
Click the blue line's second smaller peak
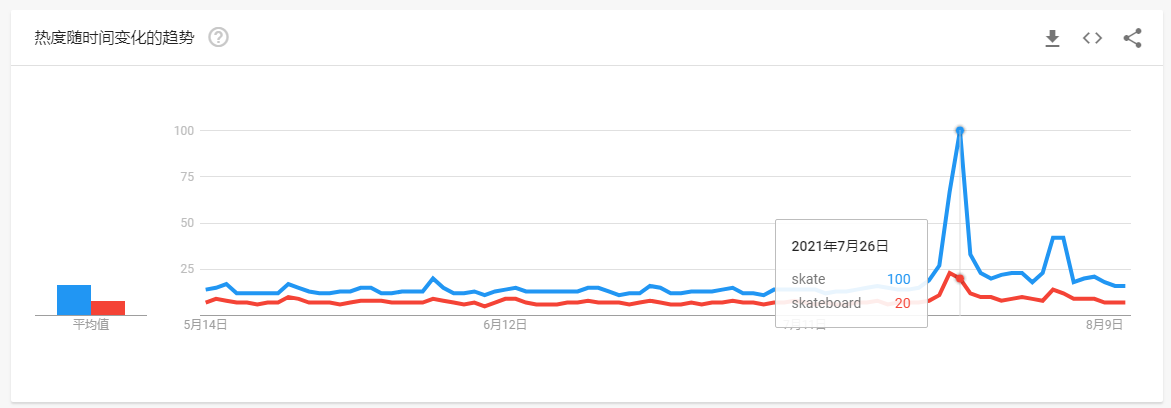(x=1057, y=238)
